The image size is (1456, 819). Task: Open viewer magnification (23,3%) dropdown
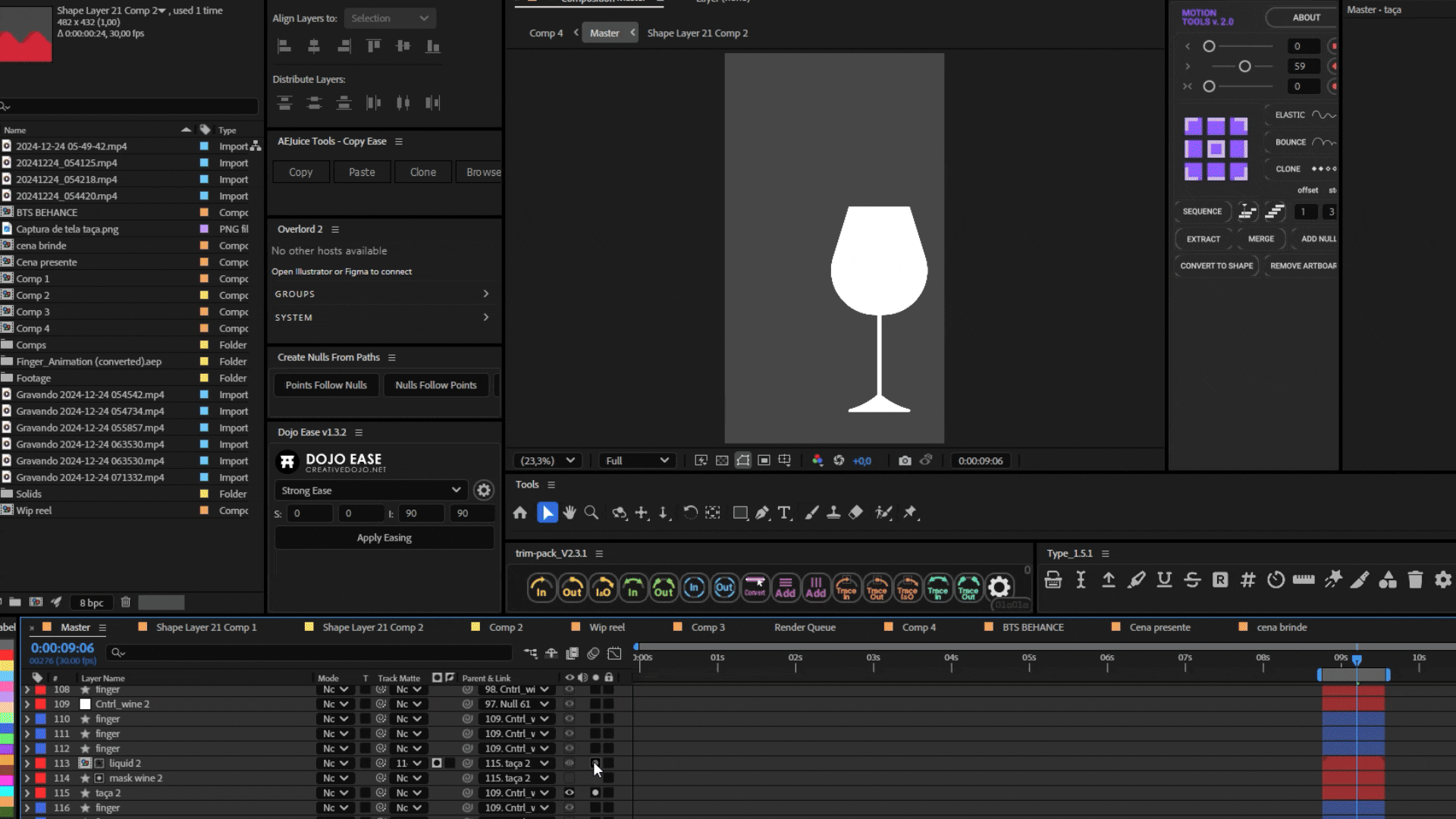coord(548,460)
